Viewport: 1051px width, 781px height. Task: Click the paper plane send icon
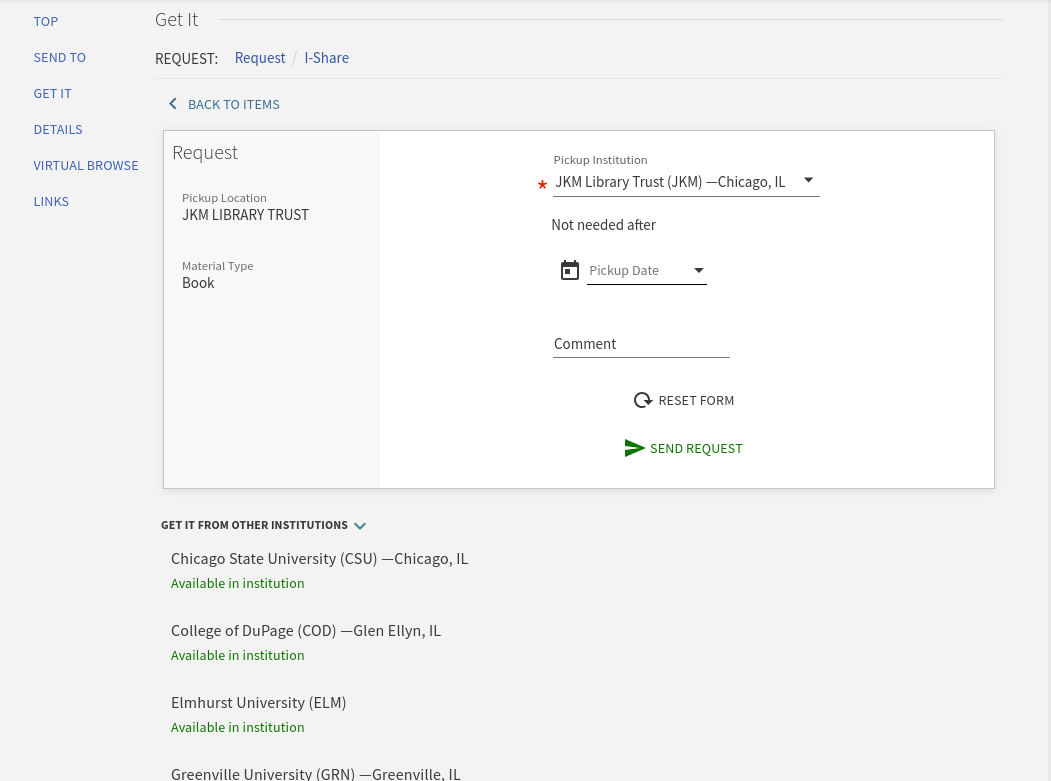coord(635,448)
